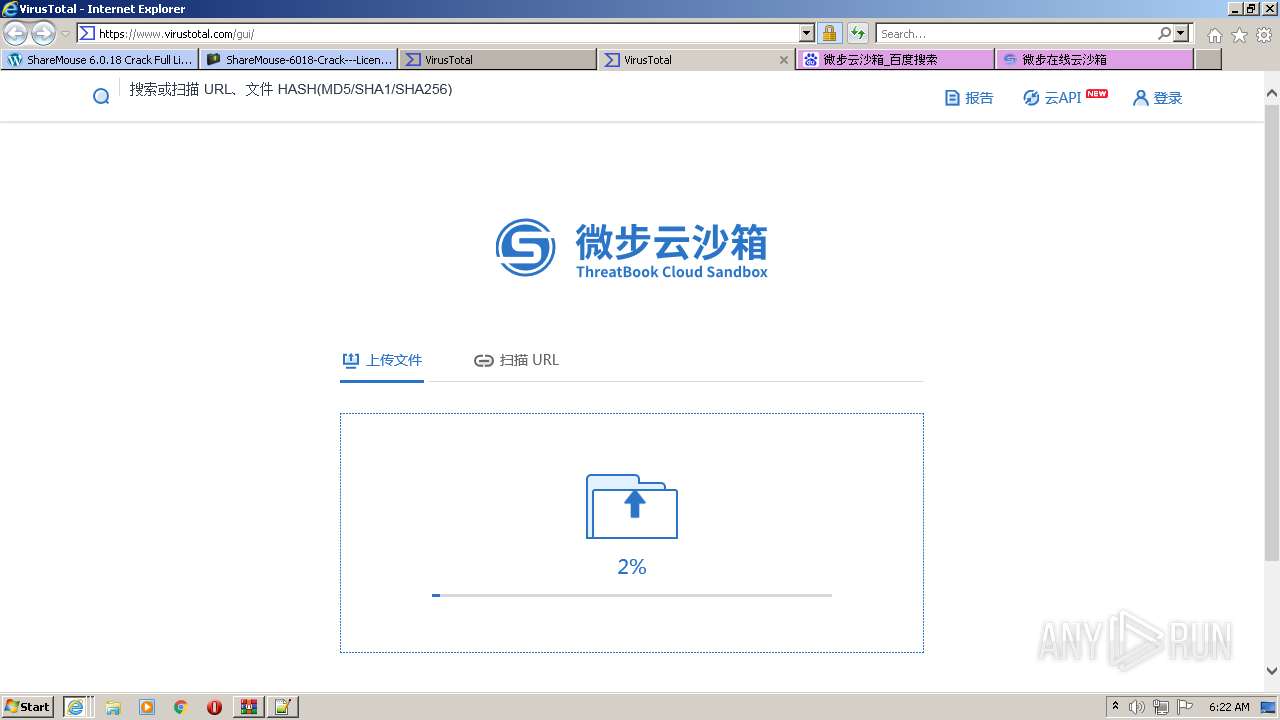The height and width of the screenshot is (720, 1280).
Task: Select the 扫描 URL tab
Action: [x=516, y=360]
